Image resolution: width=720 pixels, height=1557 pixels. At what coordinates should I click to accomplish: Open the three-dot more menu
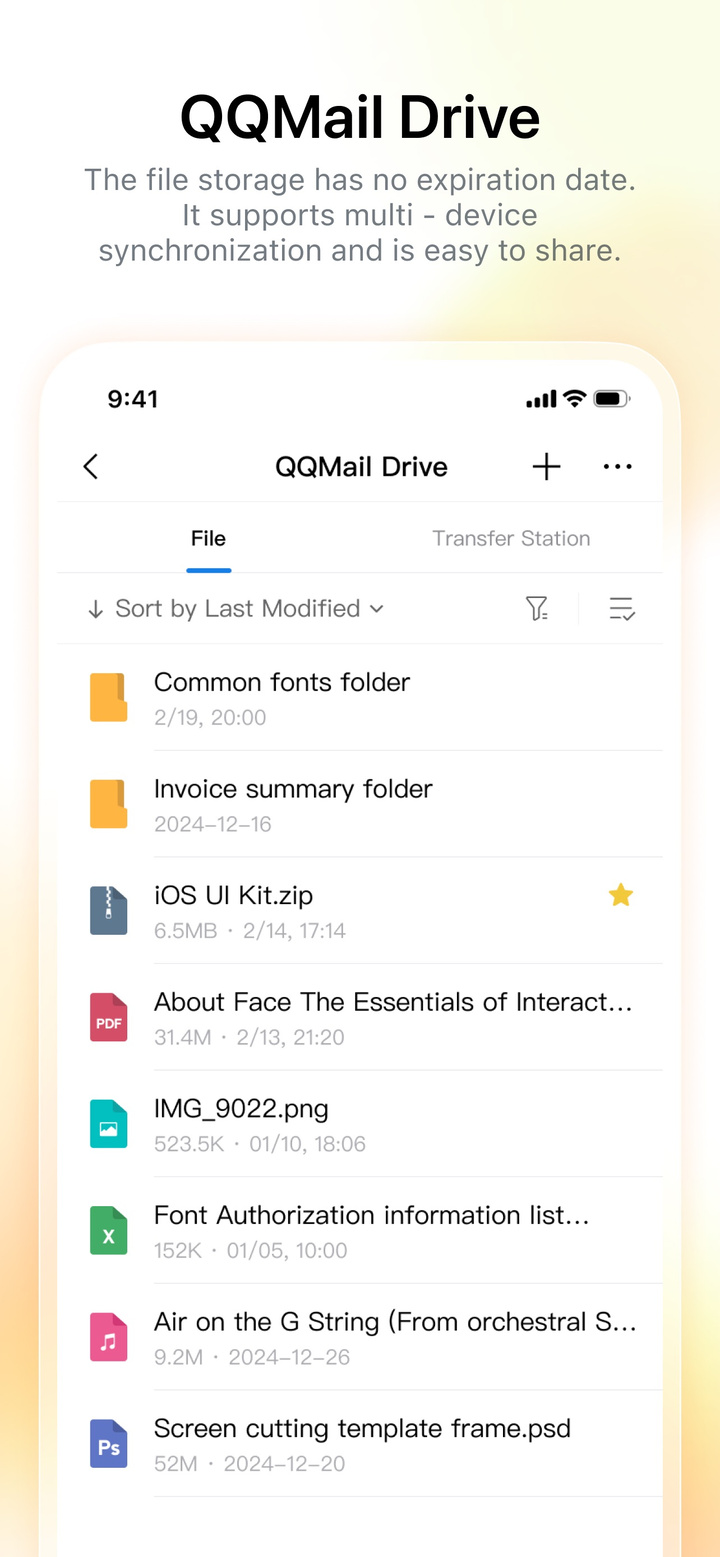618,467
